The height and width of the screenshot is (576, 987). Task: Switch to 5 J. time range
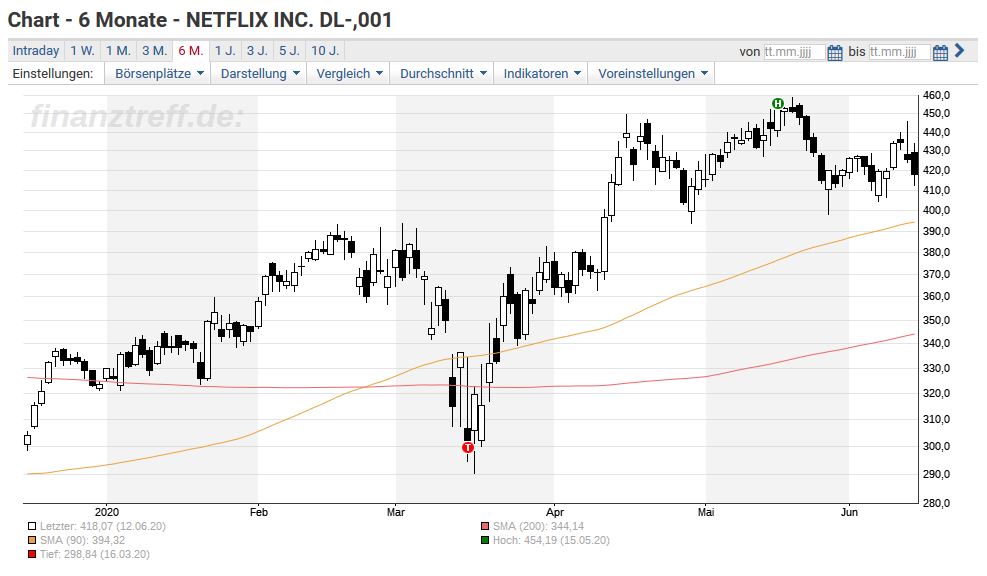[x=290, y=50]
